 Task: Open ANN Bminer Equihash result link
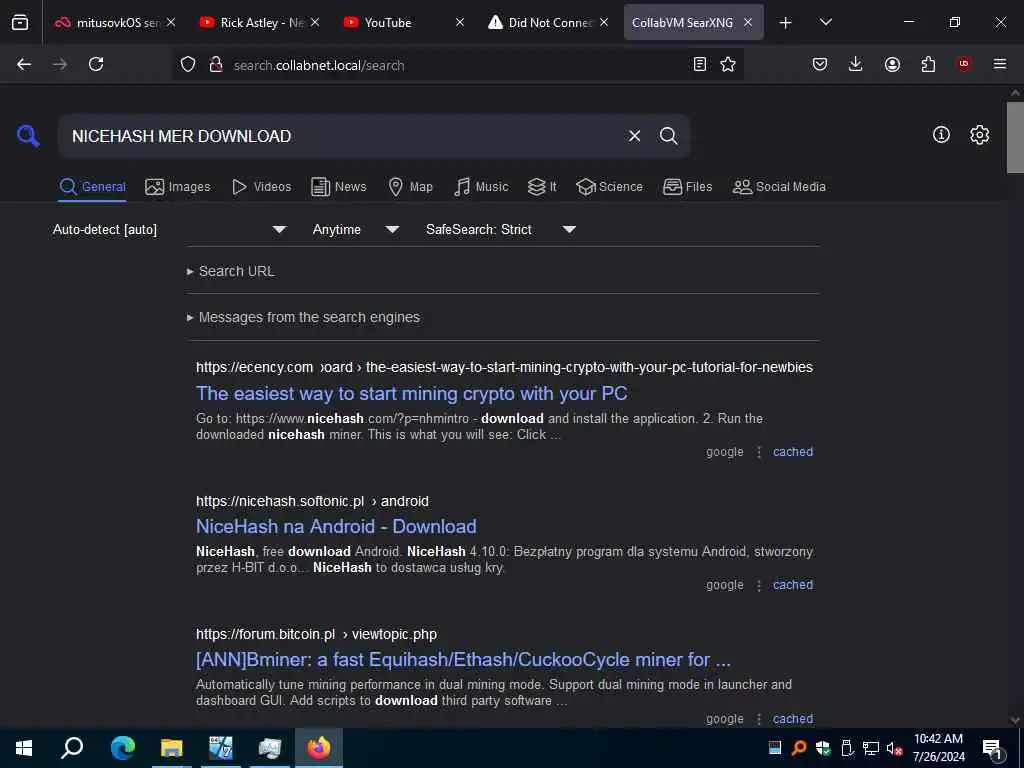coord(463,660)
